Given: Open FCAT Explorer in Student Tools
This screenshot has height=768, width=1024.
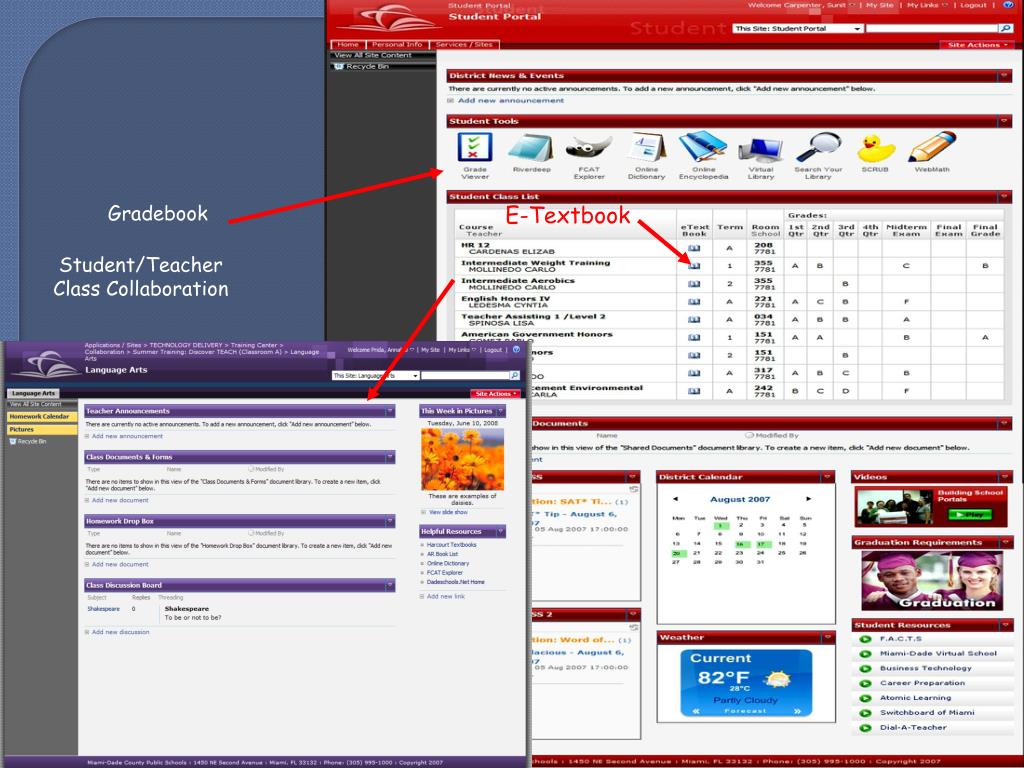Looking at the screenshot, I should (x=588, y=148).
